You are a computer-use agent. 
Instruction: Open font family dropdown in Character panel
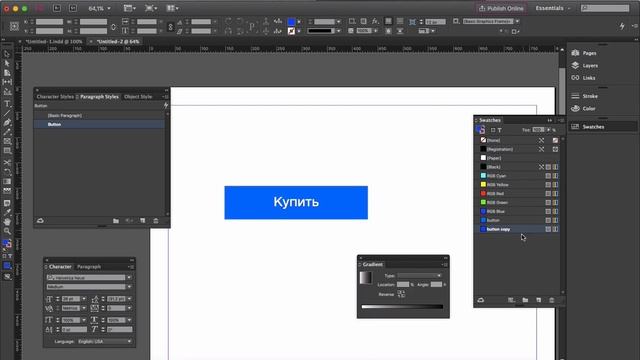coord(129,278)
